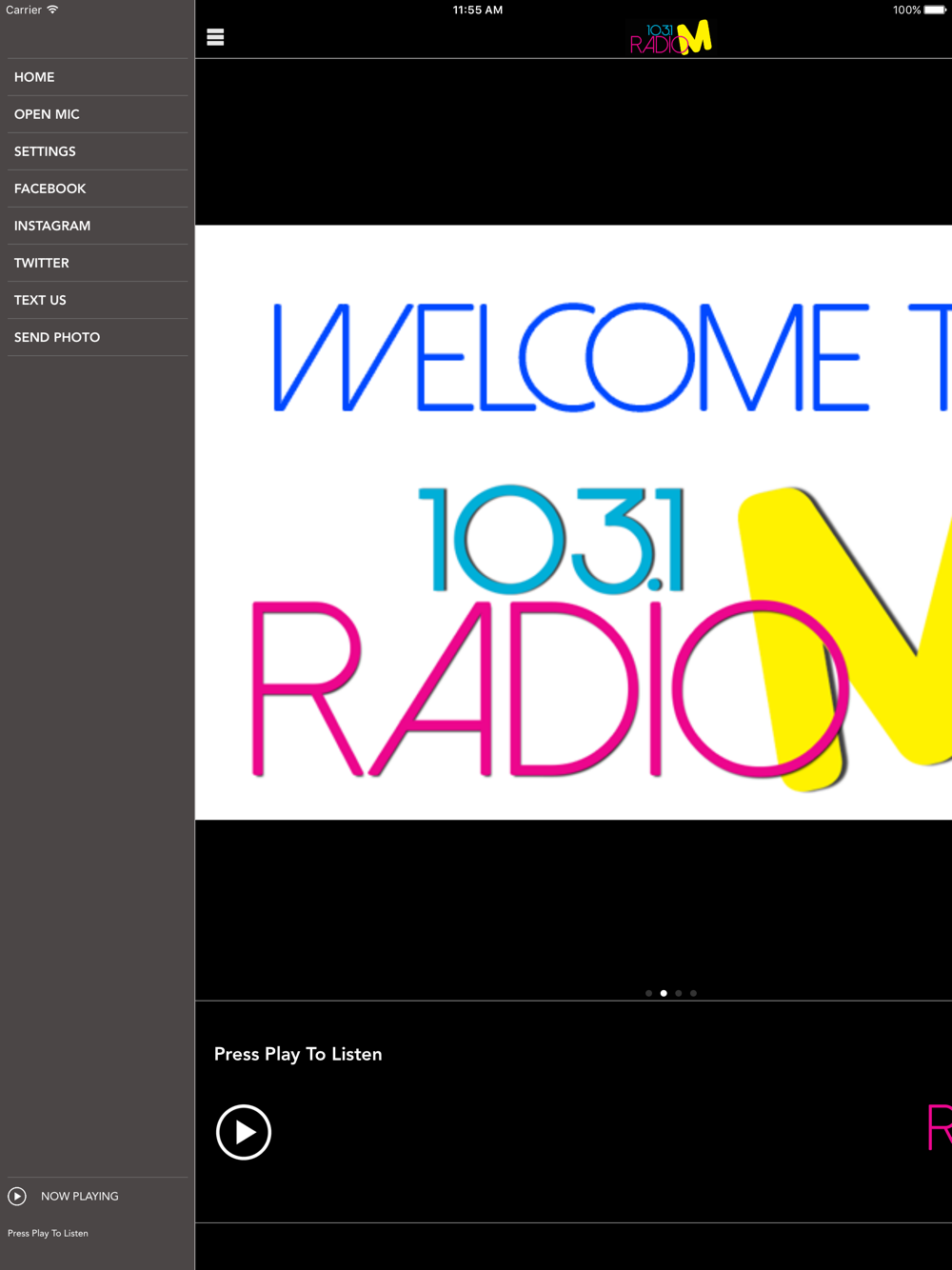Image resolution: width=952 pixels, height=1270 pixels.
Task: Jump to the fourth carousel page dot
Action: click(x=693, y=993)
